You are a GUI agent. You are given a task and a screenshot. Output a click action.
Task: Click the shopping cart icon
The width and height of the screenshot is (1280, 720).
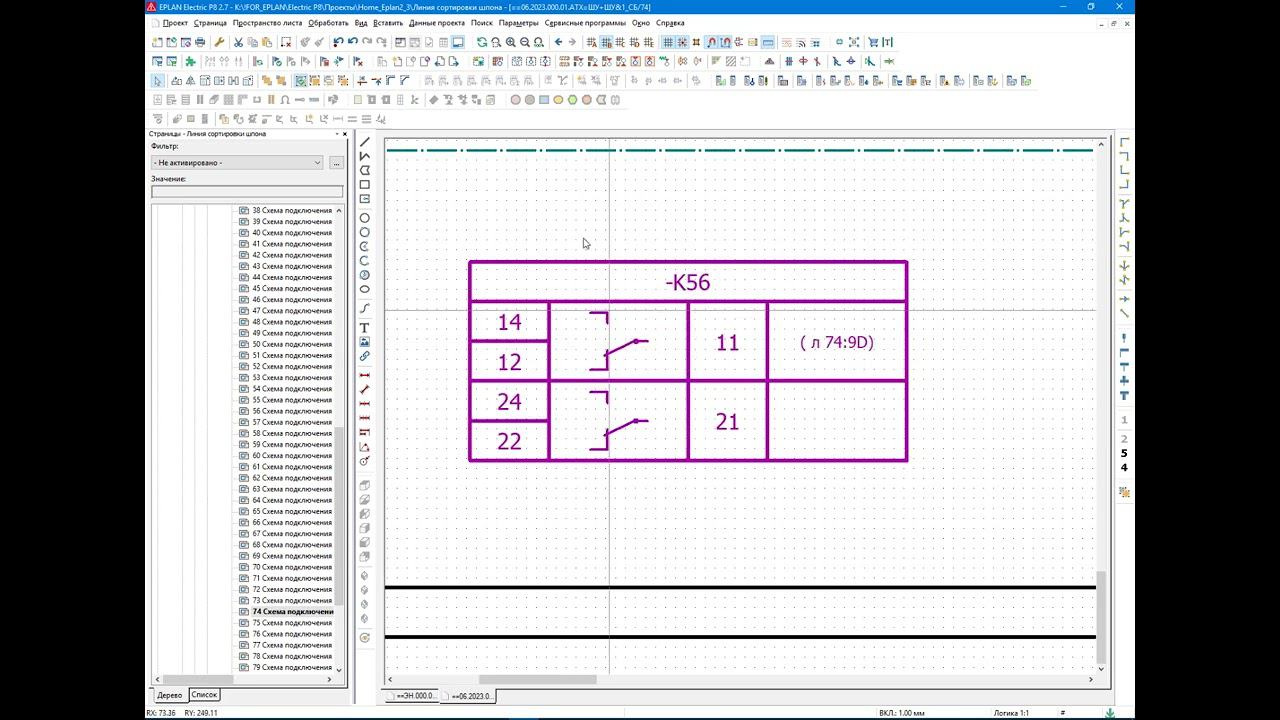[872, 42]
